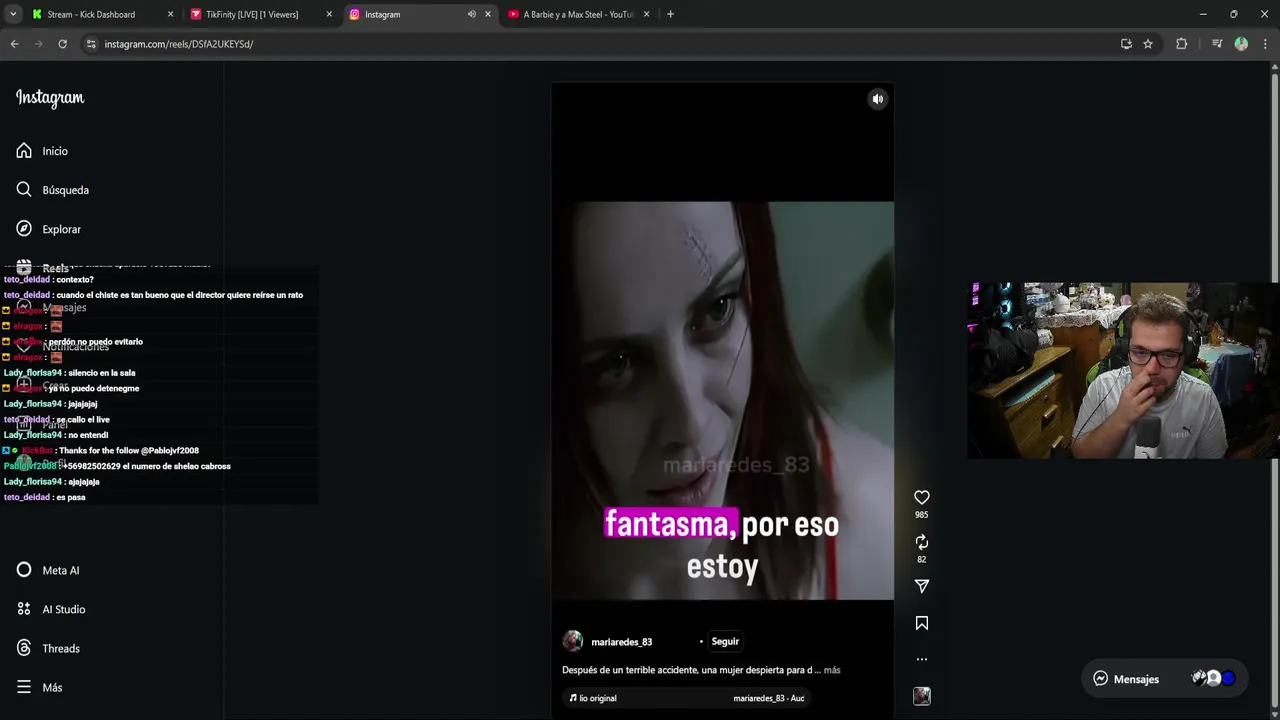Toggle the reel's sound speaker icon
Viewport: 1280px width, 720px height.
pos(878,99)
